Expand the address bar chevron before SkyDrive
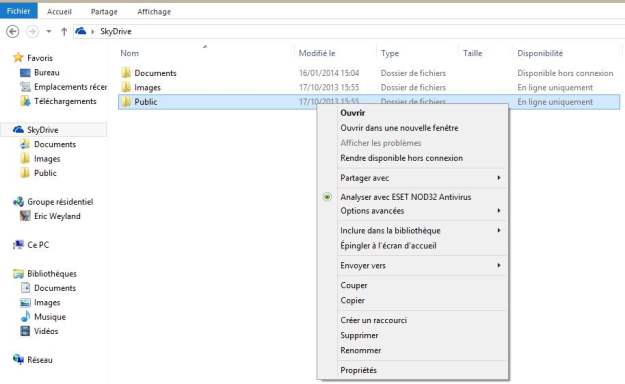This screenshot has height=384, width=625. (92, 32)
